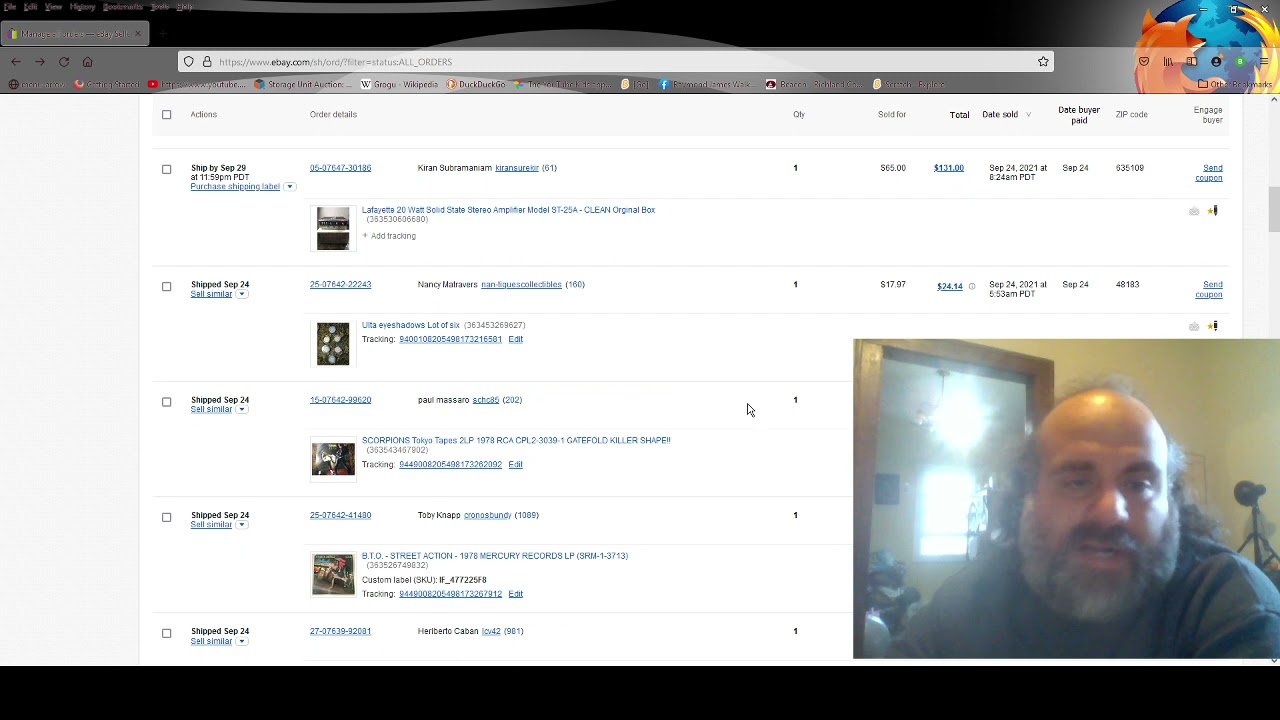Open the Help menu
This screenshot has height=720, width=1280.
click(185, 7)
